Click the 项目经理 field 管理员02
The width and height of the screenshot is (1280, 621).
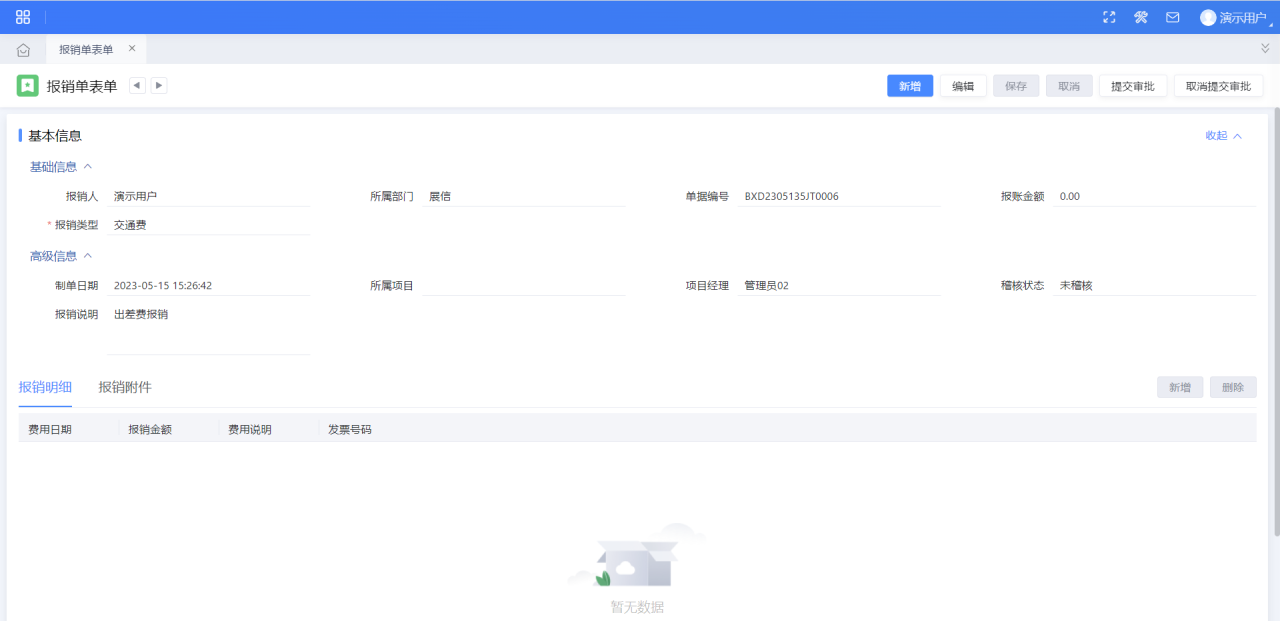tap(840, 286)
